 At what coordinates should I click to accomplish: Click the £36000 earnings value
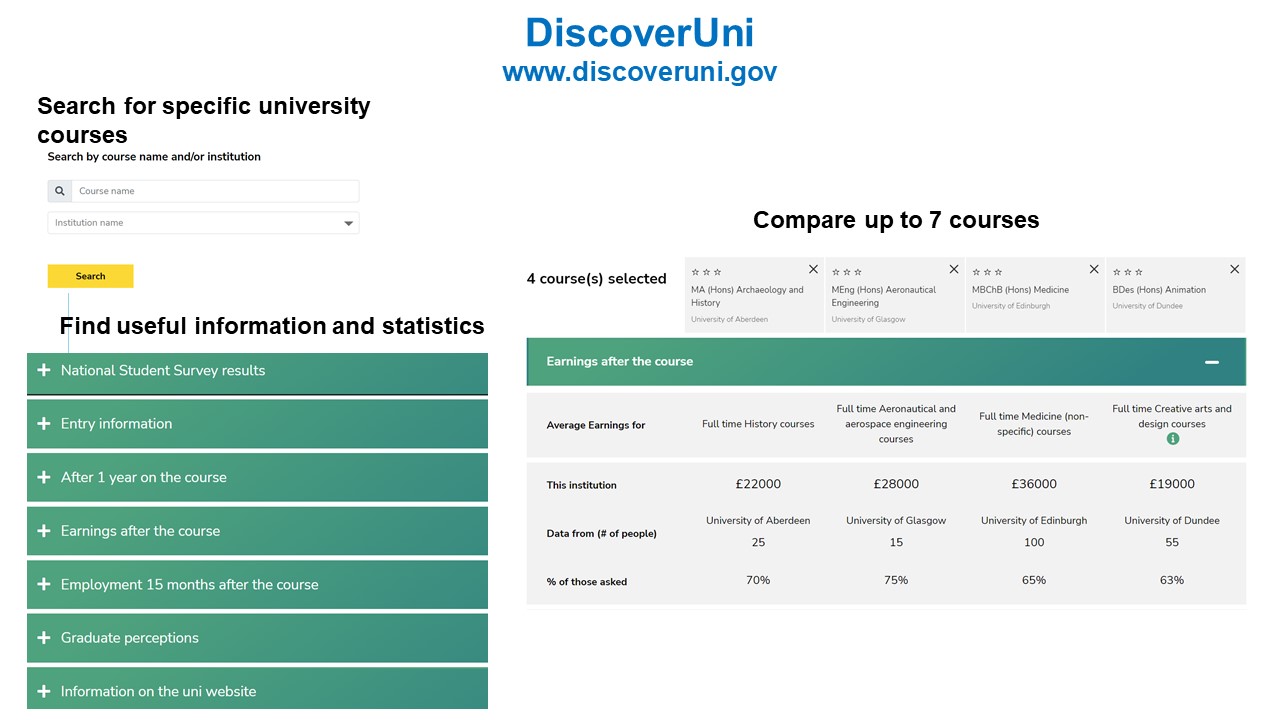pos(1034,484)
